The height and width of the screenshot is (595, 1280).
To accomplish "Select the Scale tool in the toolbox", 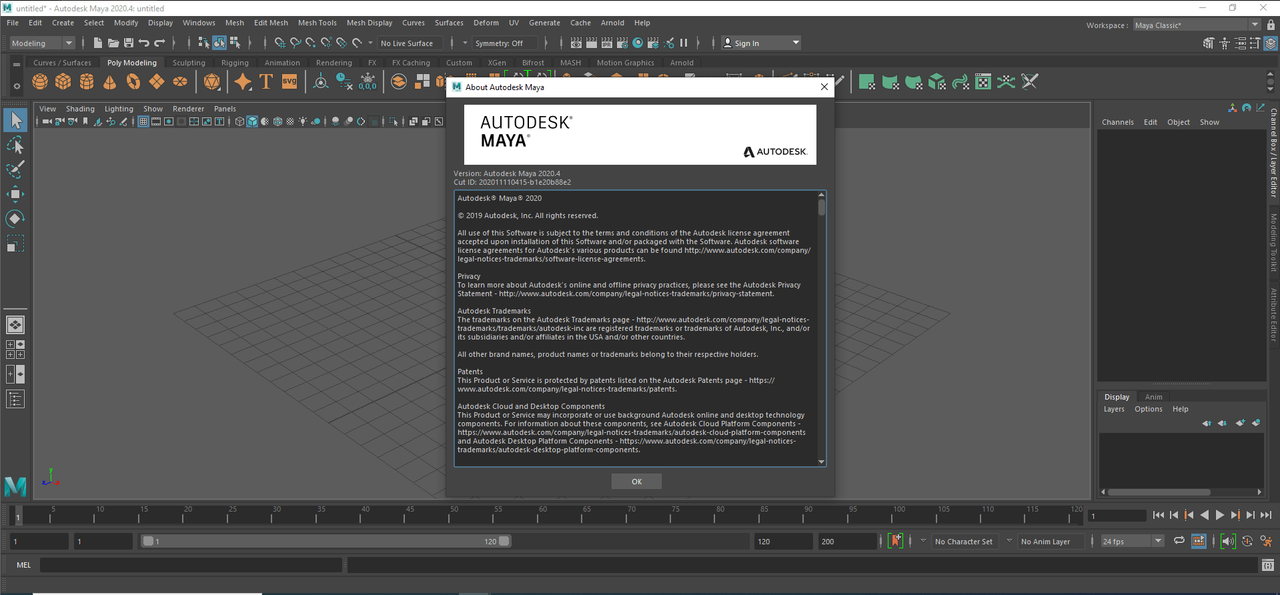I will [x=15, y=243].
